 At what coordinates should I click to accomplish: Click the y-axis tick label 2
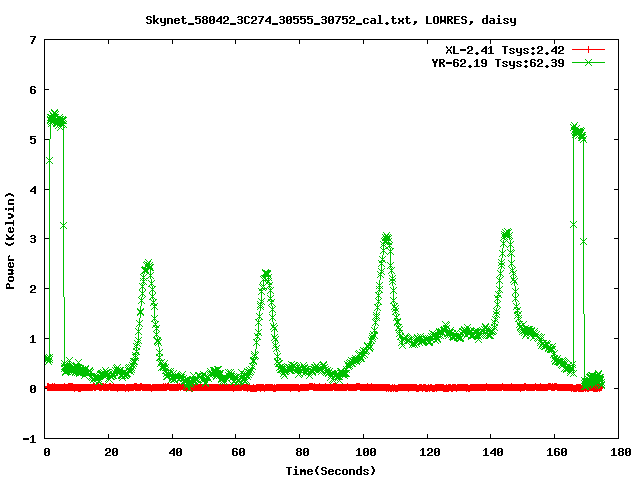pos(33,289)
